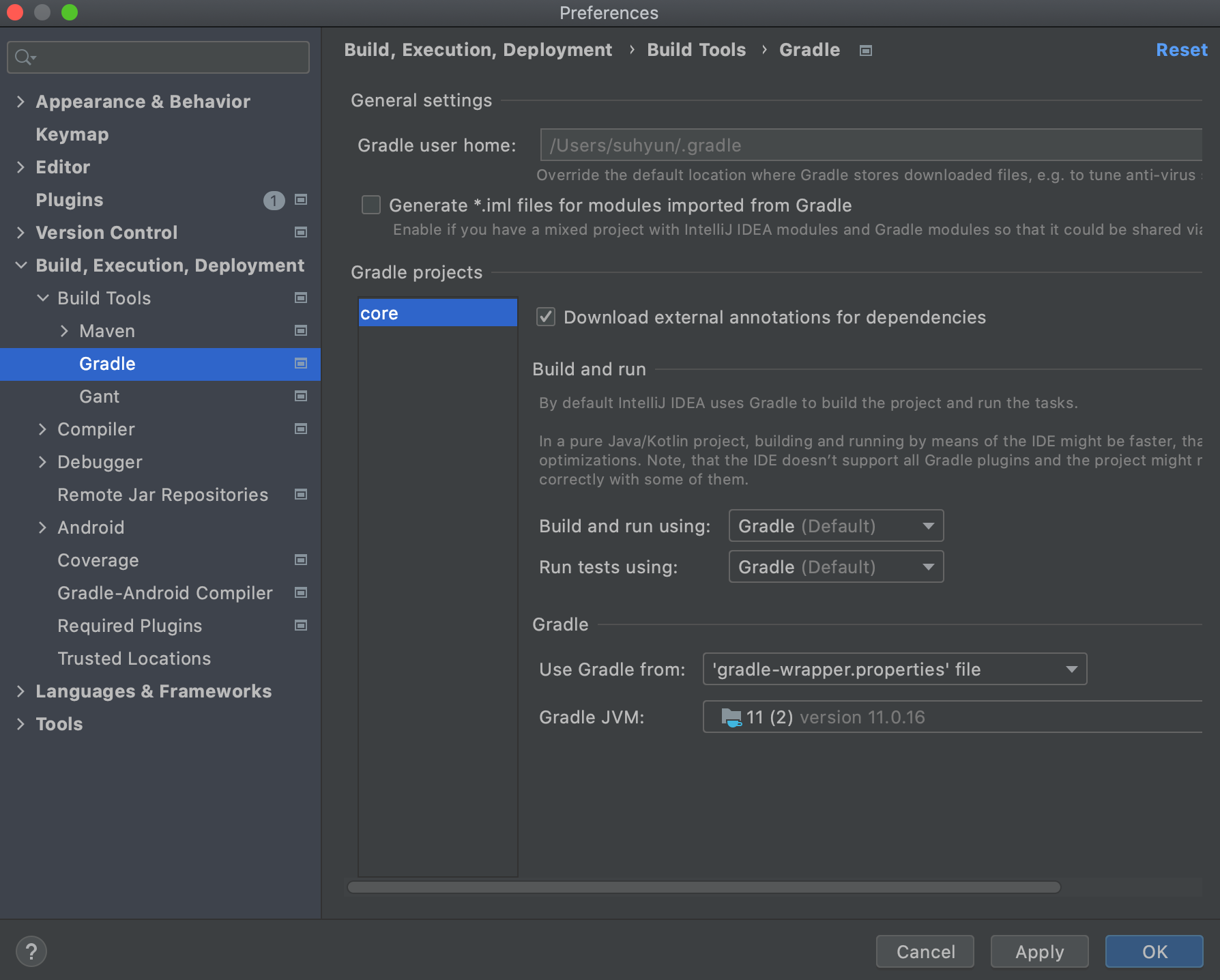Click the horizontal scrollbar of the settings pane
This screenshot has width=1220, height=980.
pyautogui.click(x=703, y=887)
